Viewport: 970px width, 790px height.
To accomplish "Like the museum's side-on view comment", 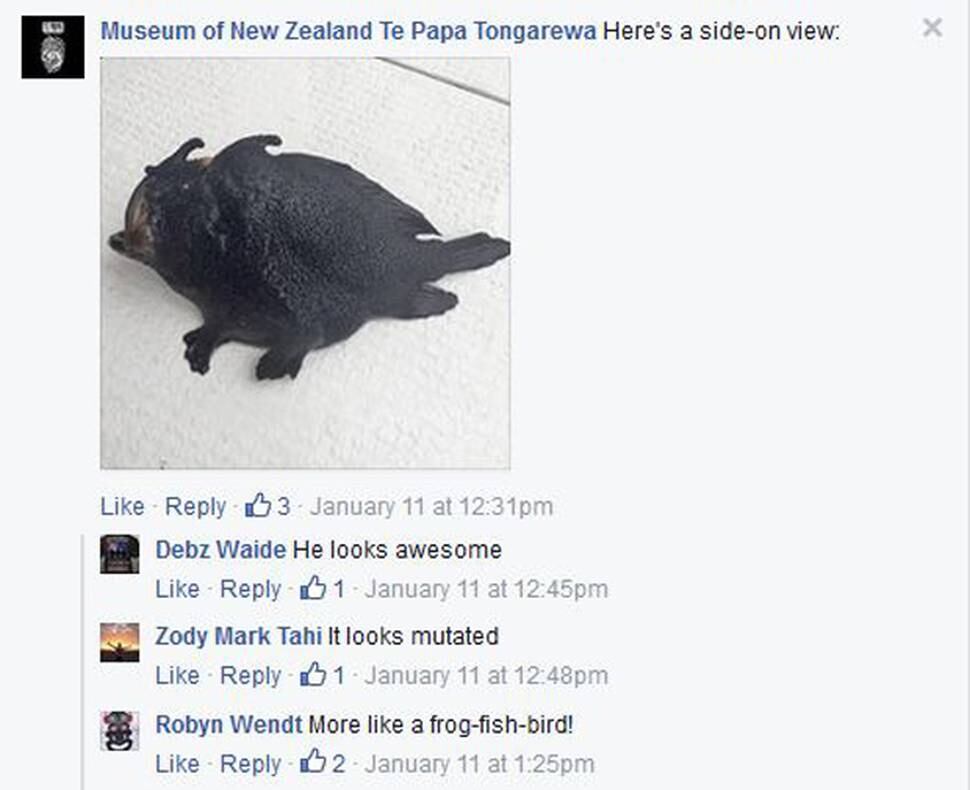I will click(122, 507).
